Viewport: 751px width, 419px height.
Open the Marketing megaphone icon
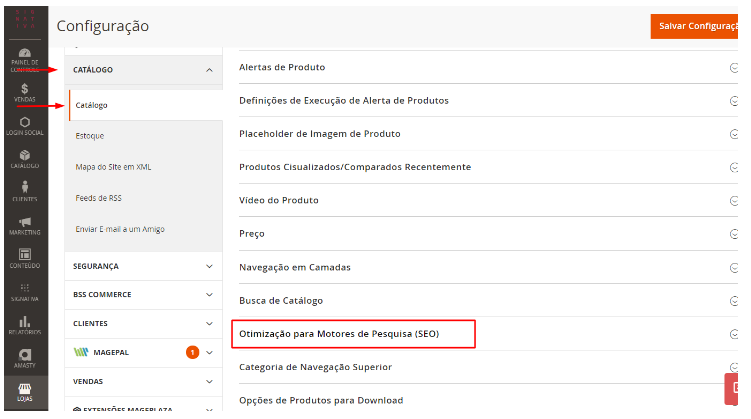click(x=24, y=226)
